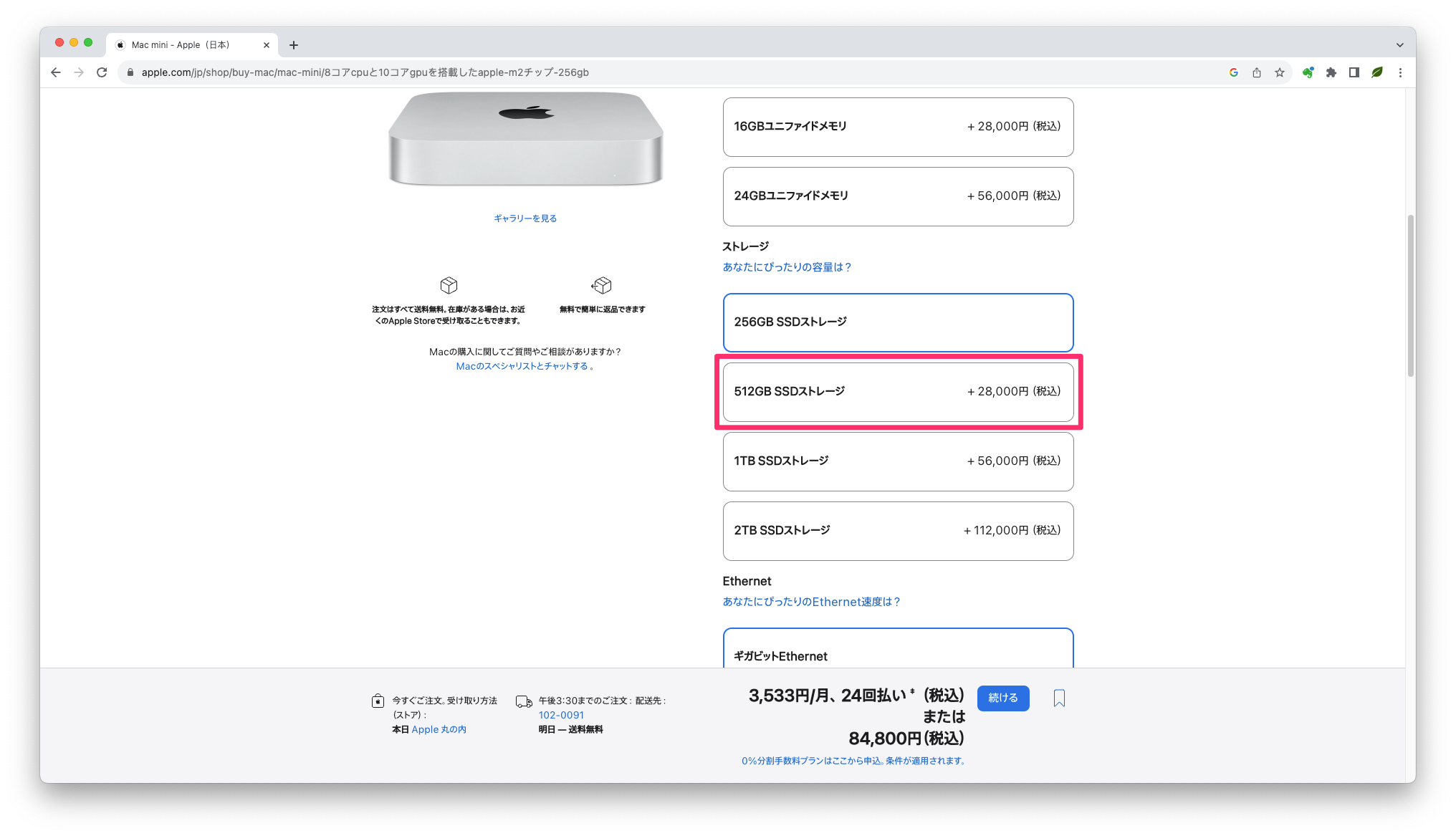The width and height of the screenshot is (1456, 836).
Task: Go back to the previous page
Action: [56, 72]
